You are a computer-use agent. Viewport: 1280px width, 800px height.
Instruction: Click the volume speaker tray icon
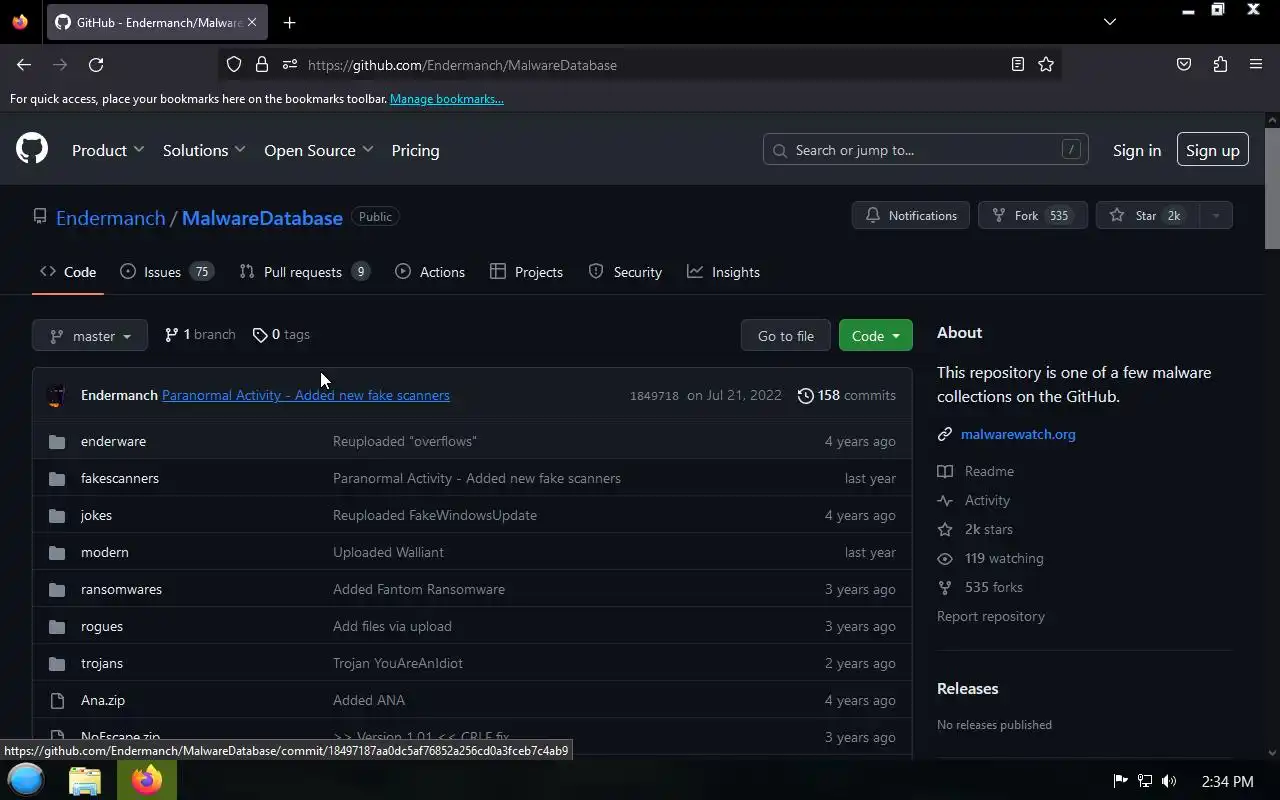click(1169, 781)
